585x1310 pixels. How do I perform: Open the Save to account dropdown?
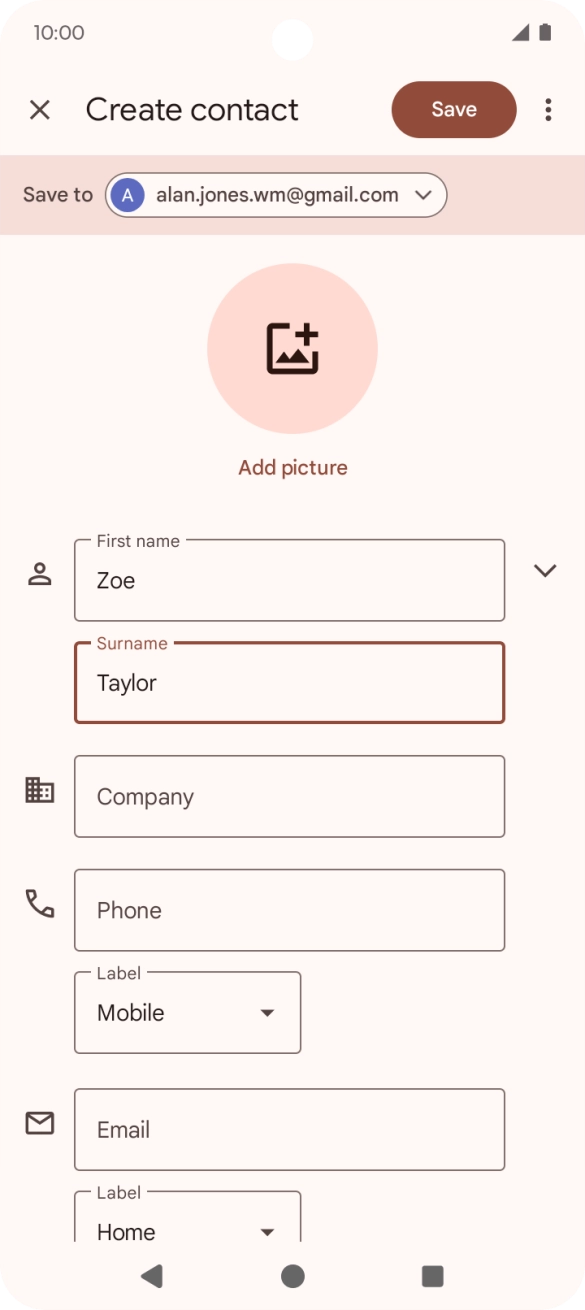[276, 195]
